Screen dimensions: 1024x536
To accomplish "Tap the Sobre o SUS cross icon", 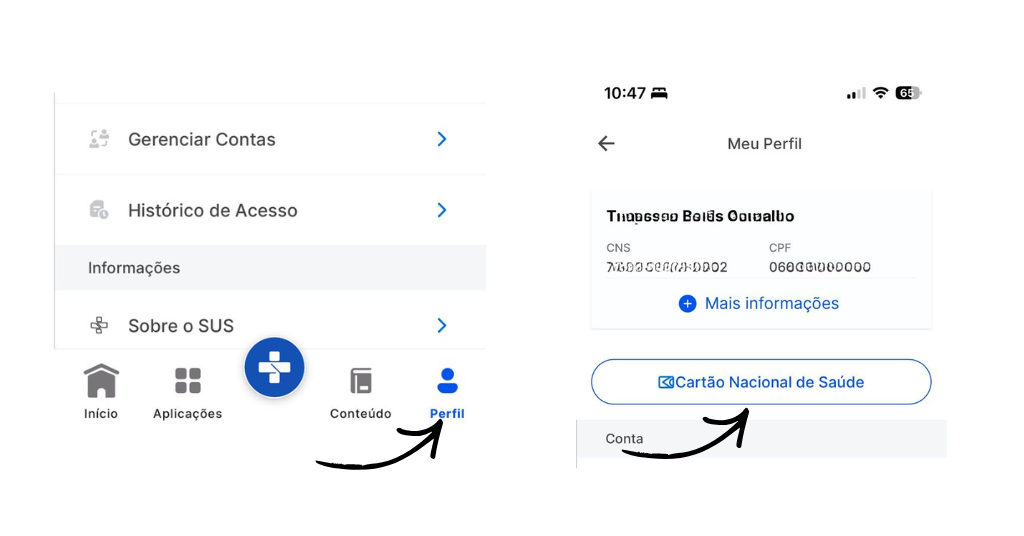I will point(99,325).
